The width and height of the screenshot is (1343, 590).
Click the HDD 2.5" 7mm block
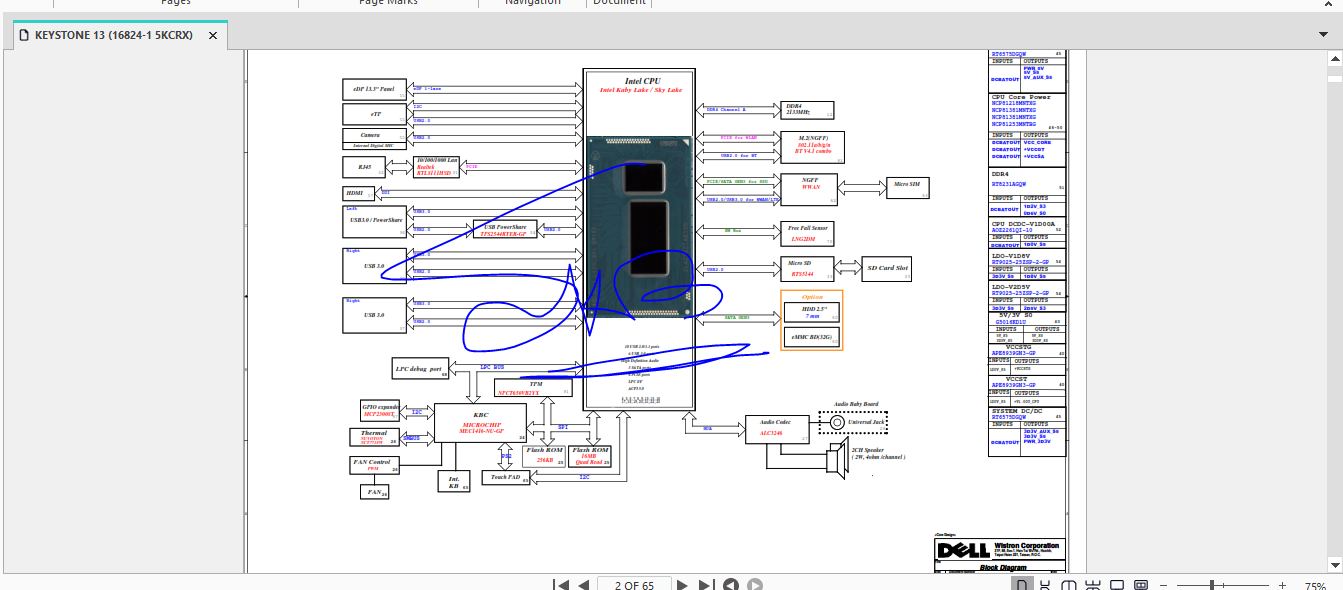[x=812, y=312]
